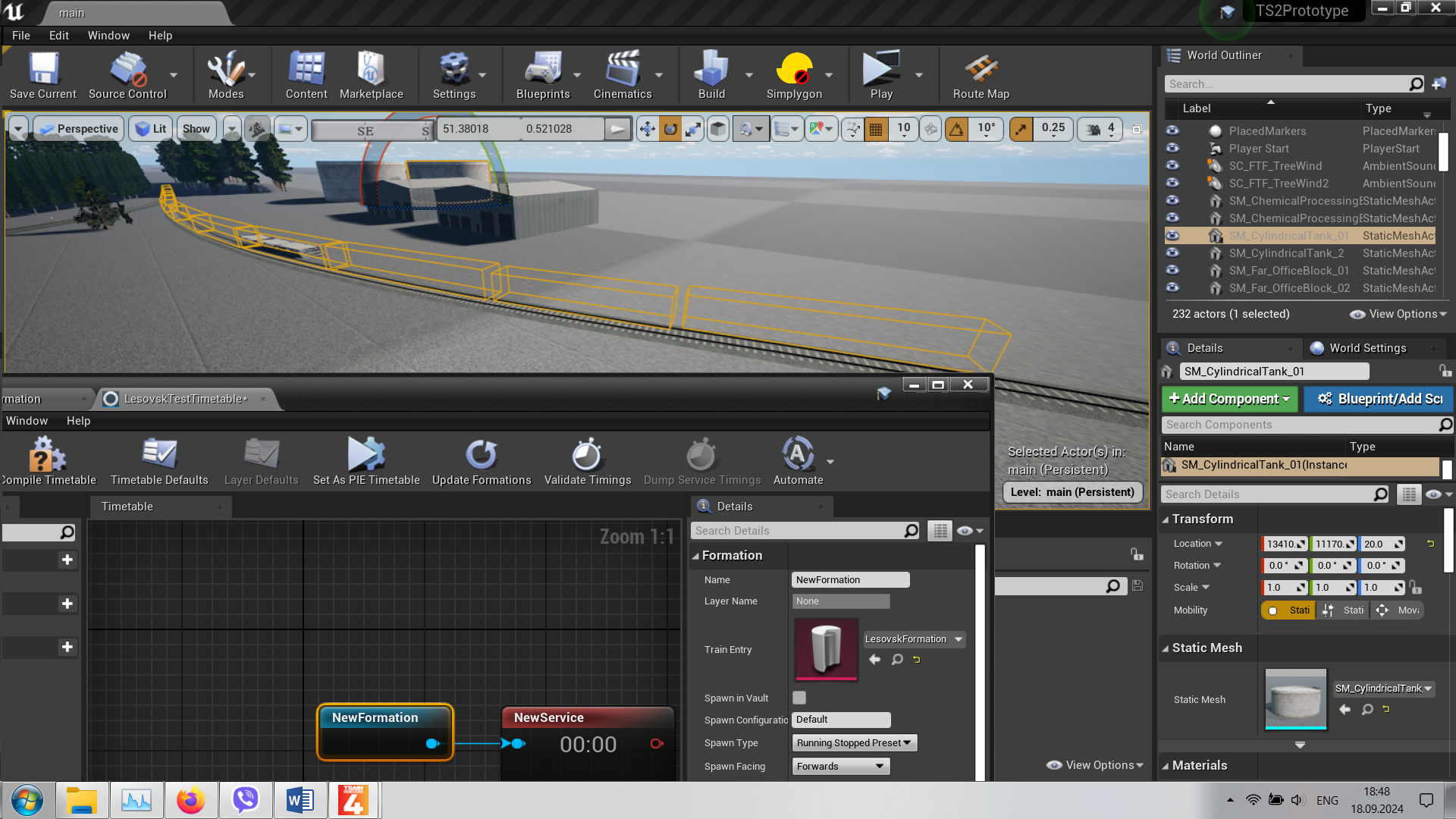Open the Edit menu
The image size is (1456, 819).
click(x=58, y=36)
